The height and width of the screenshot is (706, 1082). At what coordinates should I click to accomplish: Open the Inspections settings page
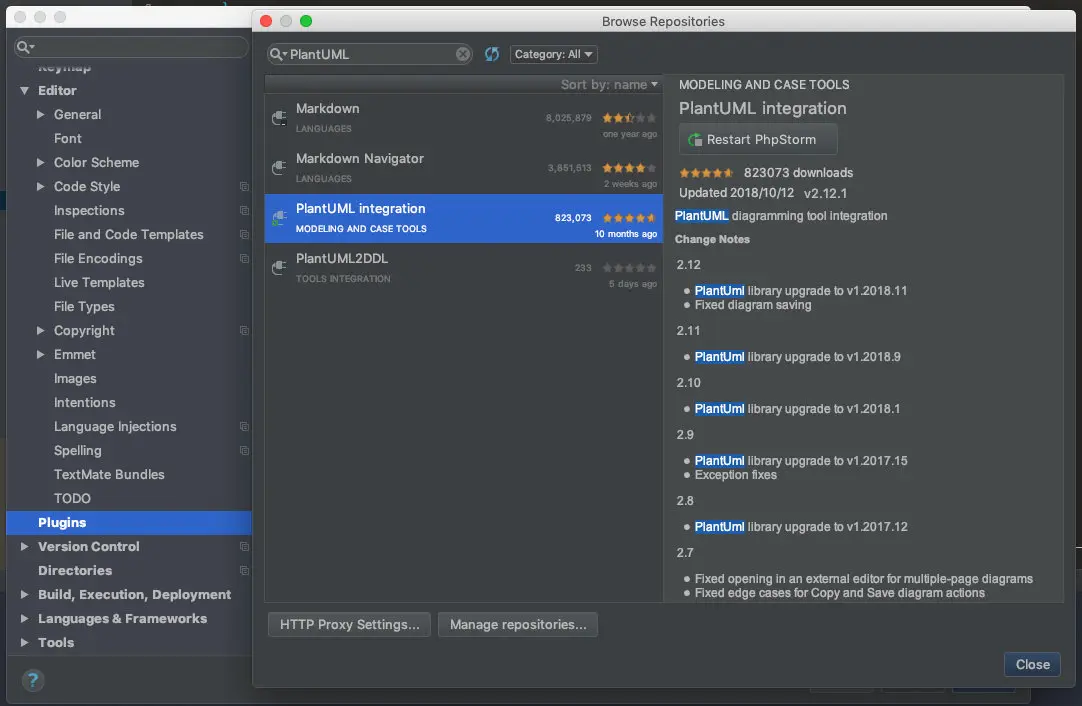pos(89,210)
